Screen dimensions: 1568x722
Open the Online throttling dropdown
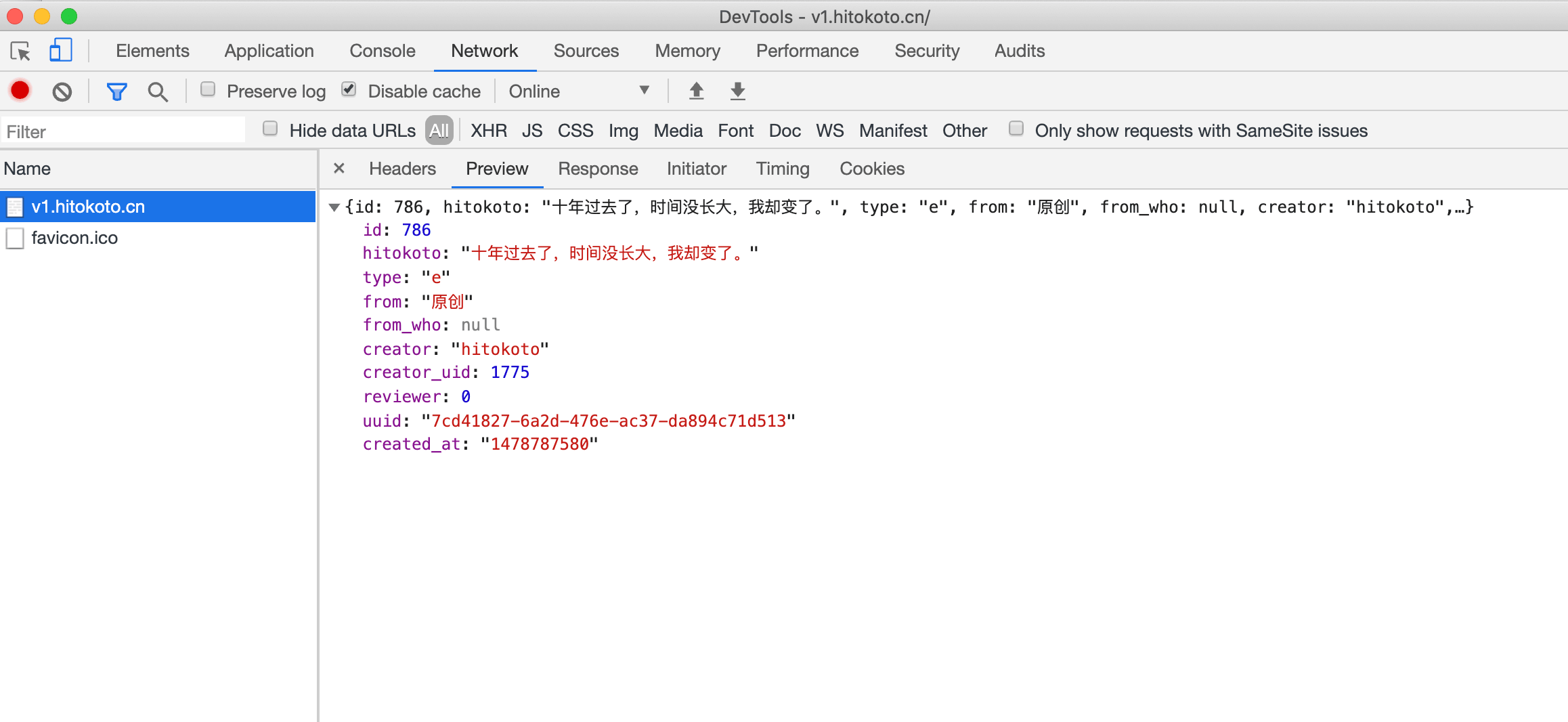[x=579, y=91]
